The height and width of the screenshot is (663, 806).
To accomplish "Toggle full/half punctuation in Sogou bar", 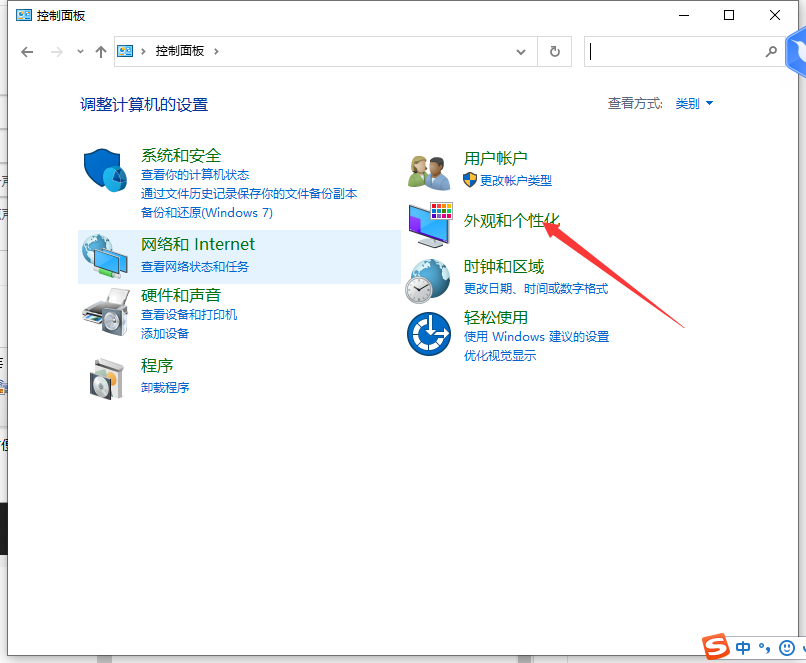I will point(764,649).
